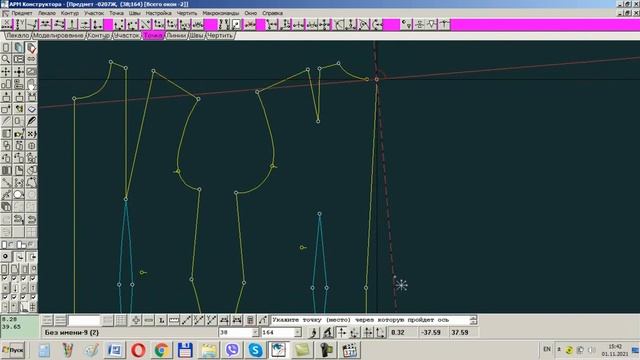Open the Макрокоманды menu
640x360 pixels.
click(x=220, y=13)
